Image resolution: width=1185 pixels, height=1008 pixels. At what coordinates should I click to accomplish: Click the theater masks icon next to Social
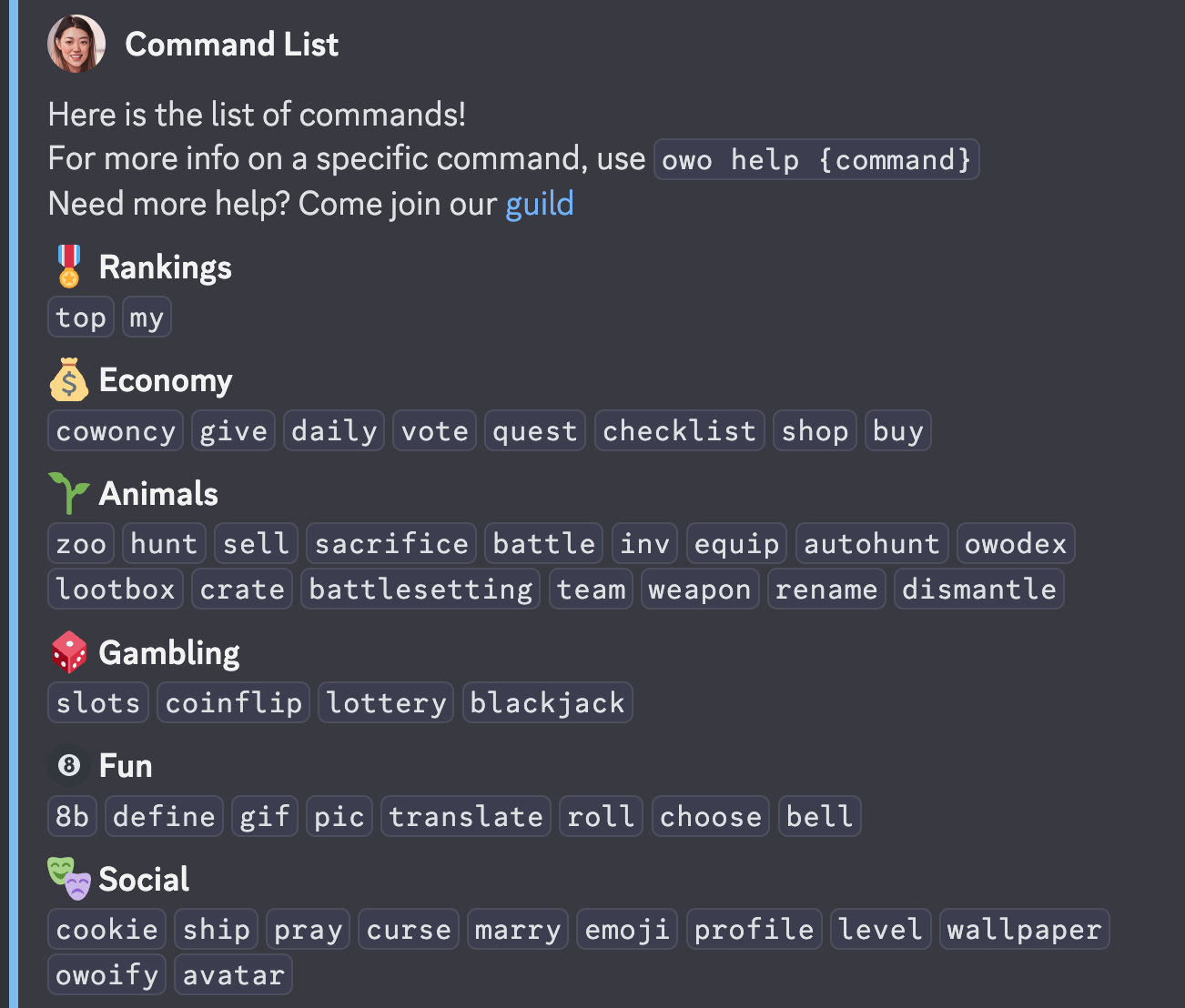[x=68, y=878]
